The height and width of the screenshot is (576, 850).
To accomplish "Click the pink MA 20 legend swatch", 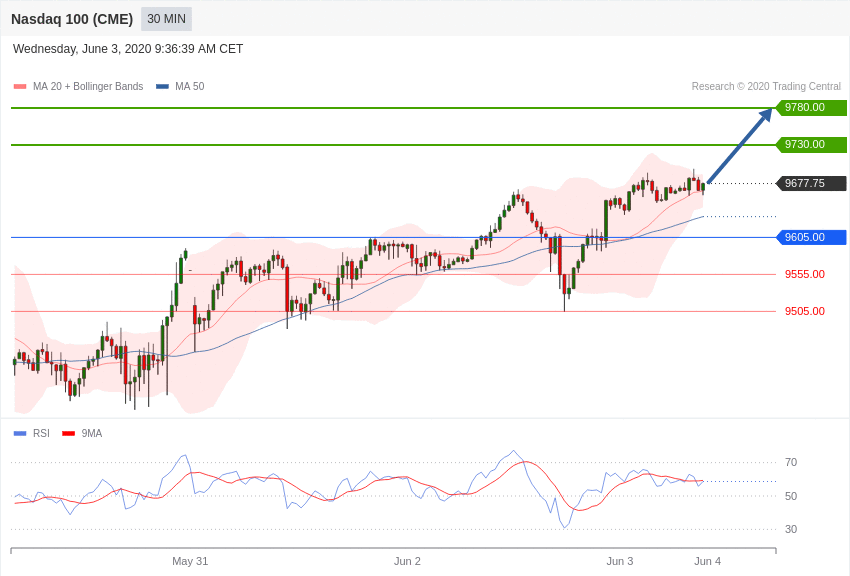I will (20, 87).
